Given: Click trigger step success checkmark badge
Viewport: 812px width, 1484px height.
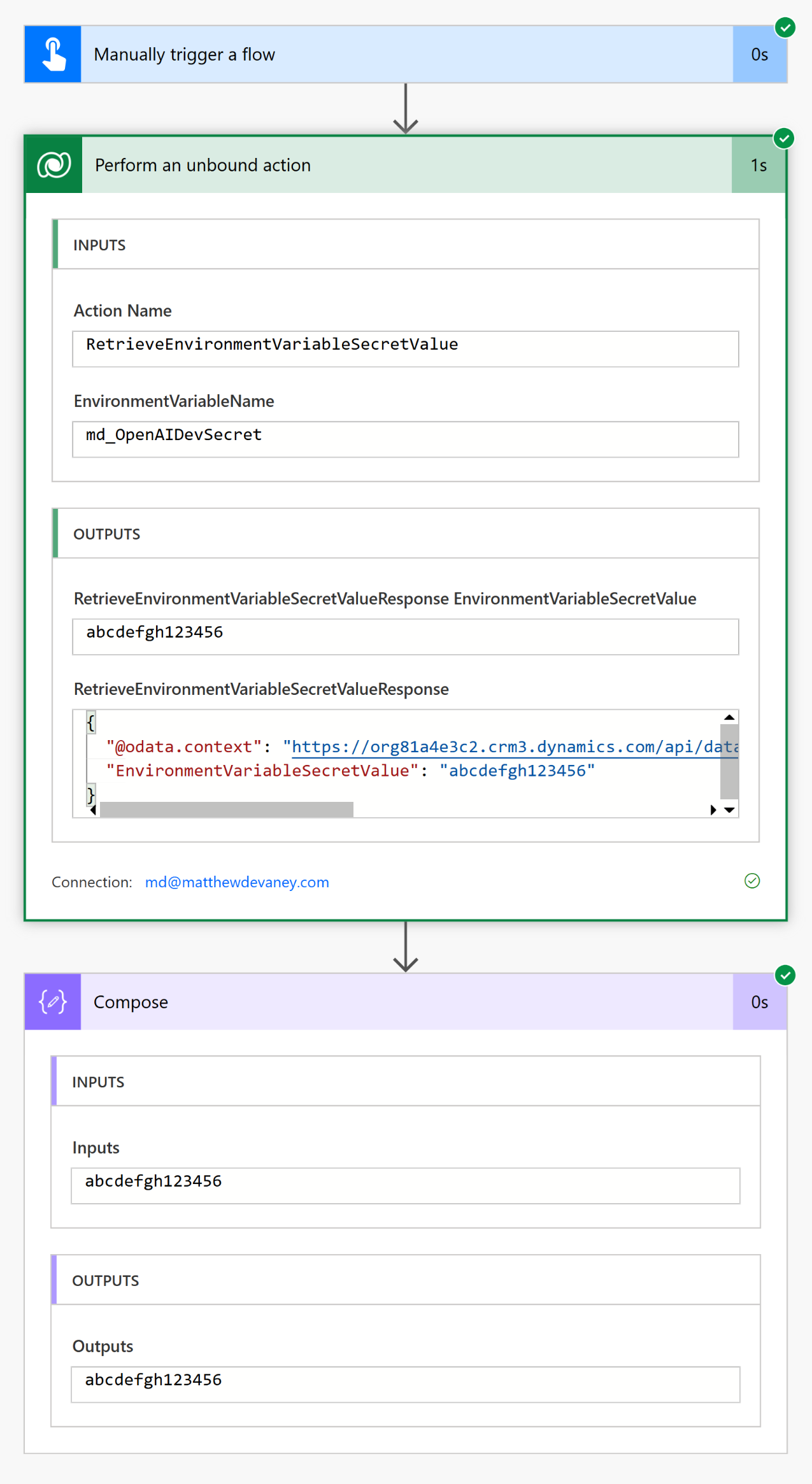Looking at the screenshot, I should pos(785,27).
